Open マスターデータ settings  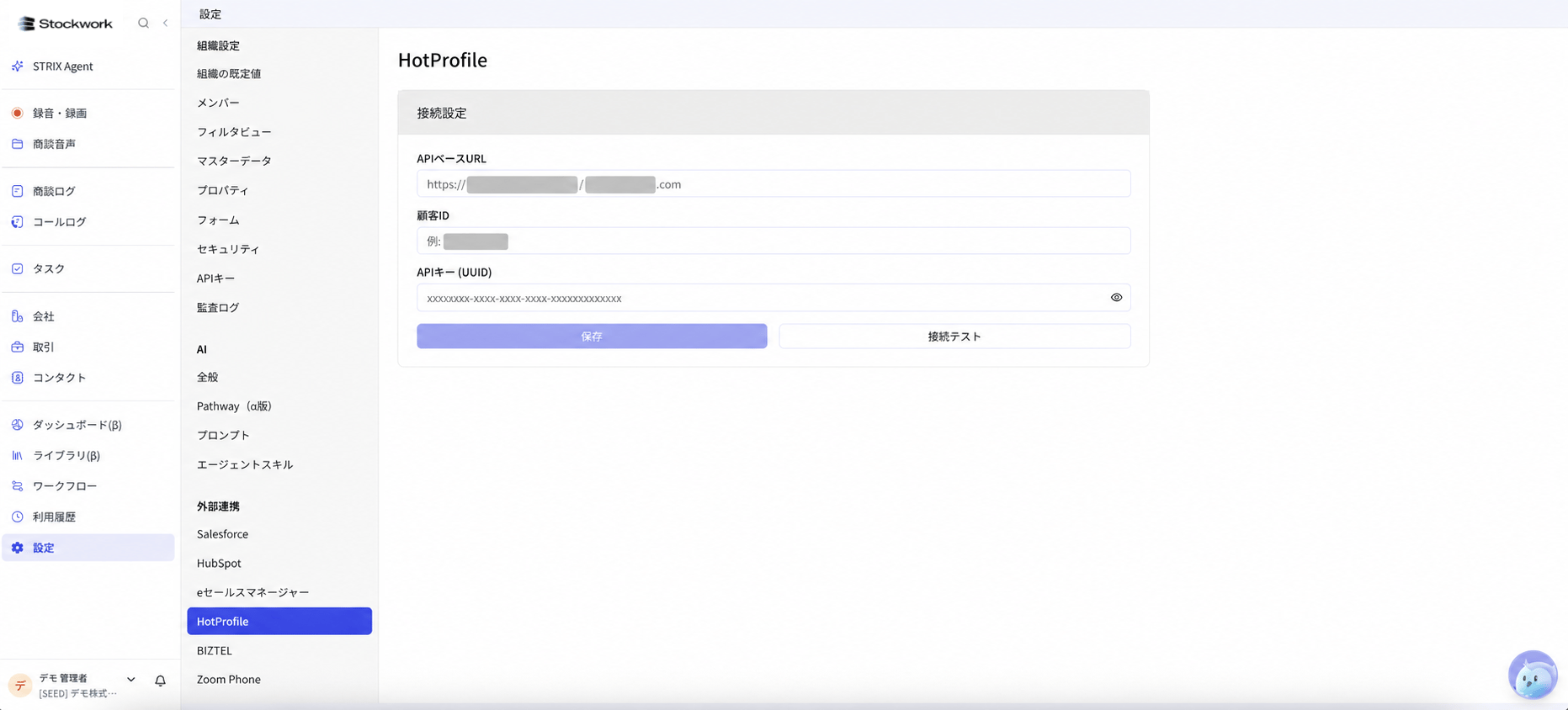pyautogui.click(x=234, y=161)
